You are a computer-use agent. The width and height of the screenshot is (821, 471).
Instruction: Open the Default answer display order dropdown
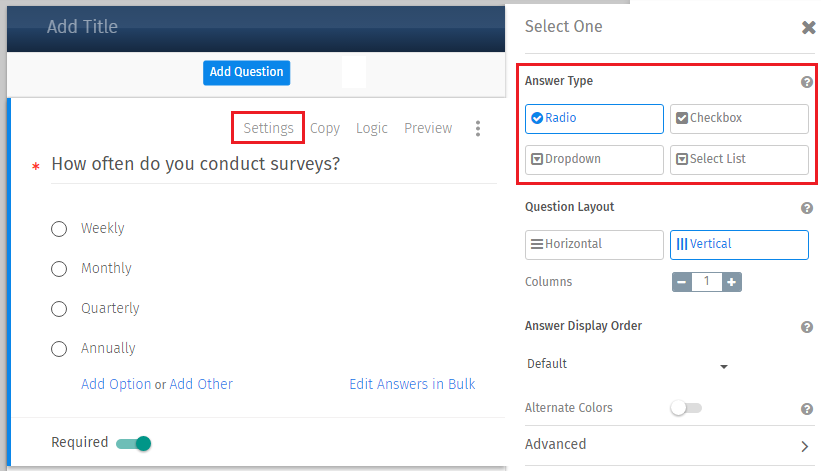627,364
